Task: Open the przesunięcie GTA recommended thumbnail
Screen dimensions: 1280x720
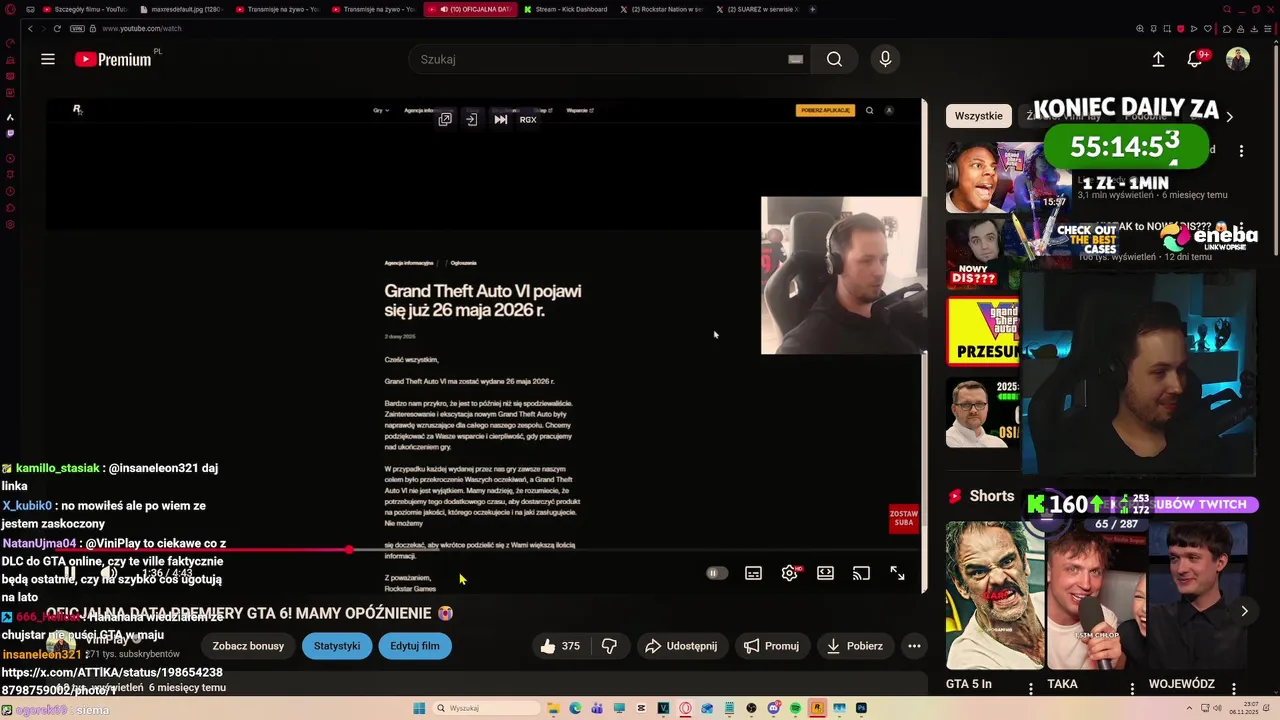Action: [983, 331]
